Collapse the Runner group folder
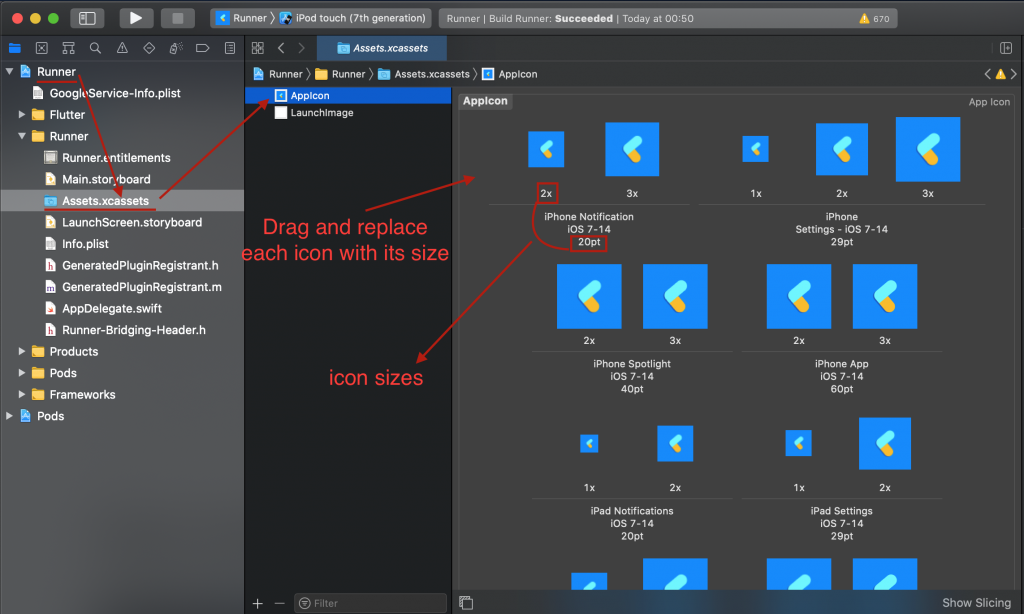1024x614 pixels. [x=22, y=136]
